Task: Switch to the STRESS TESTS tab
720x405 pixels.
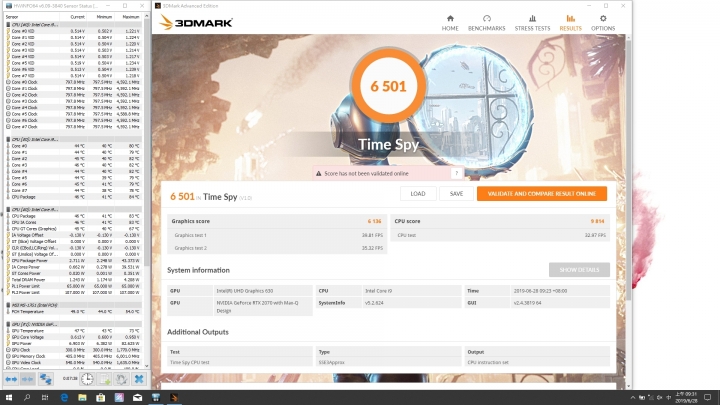Action: [x=532, y=23]
